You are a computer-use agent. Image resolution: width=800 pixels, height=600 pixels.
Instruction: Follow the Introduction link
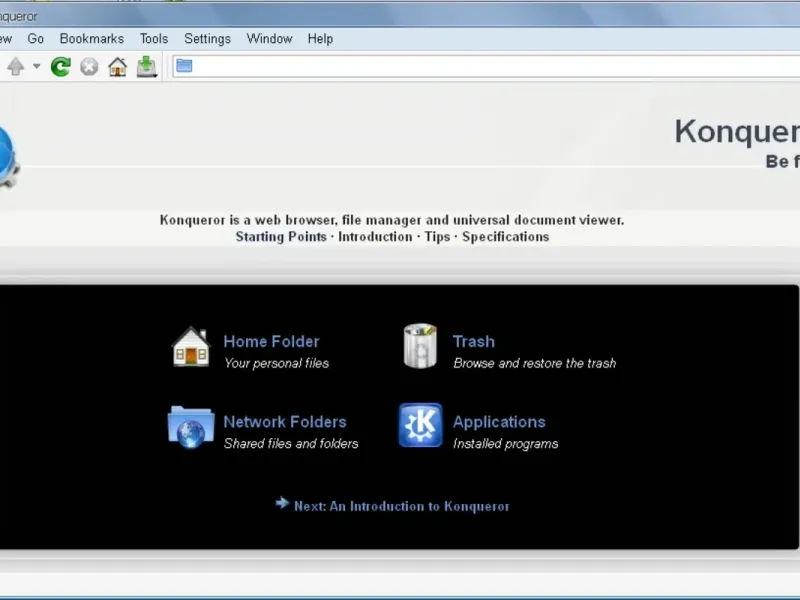[x=375, y=237]
